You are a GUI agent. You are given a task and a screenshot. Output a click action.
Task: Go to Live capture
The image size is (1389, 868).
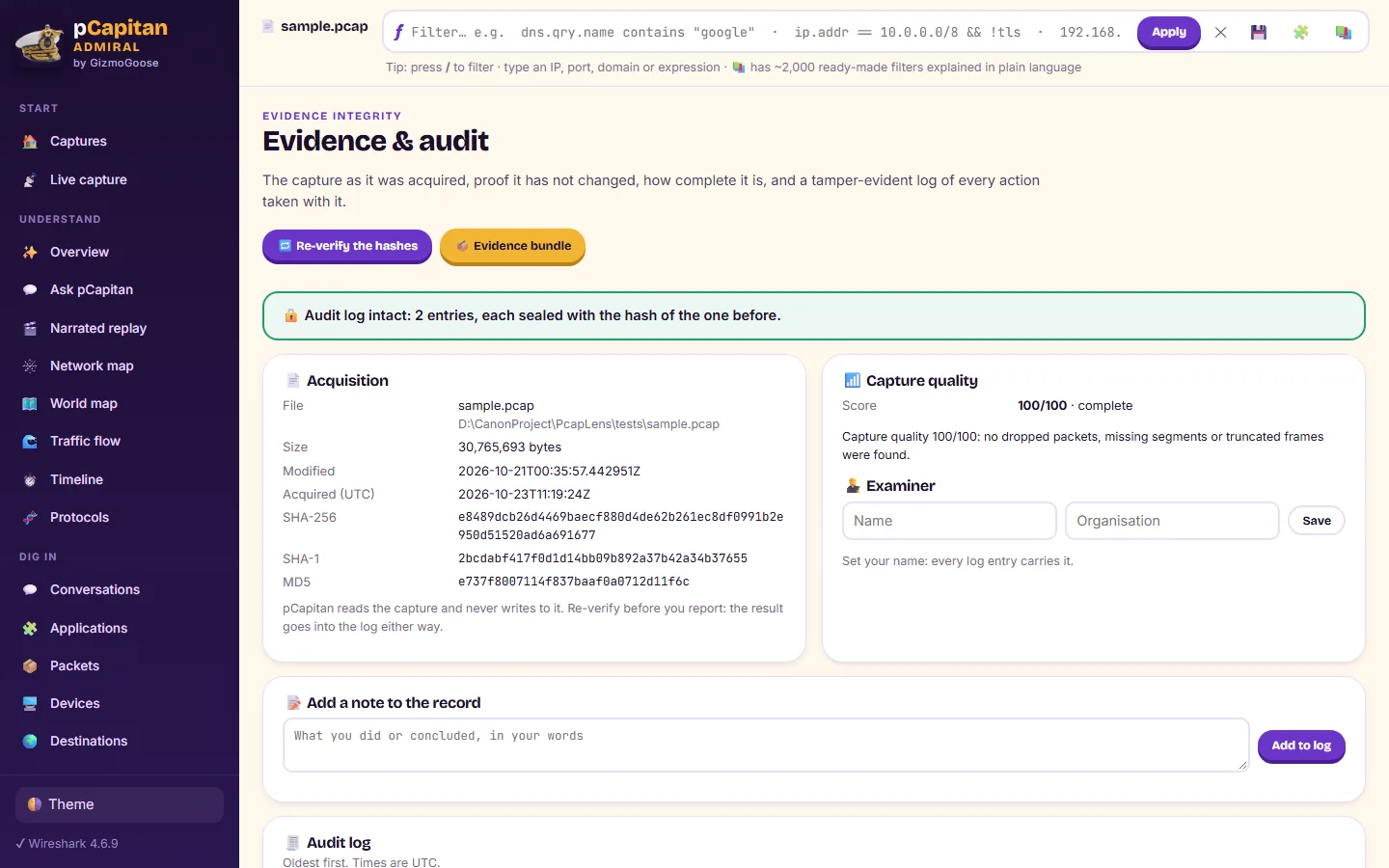click(120, 180)
